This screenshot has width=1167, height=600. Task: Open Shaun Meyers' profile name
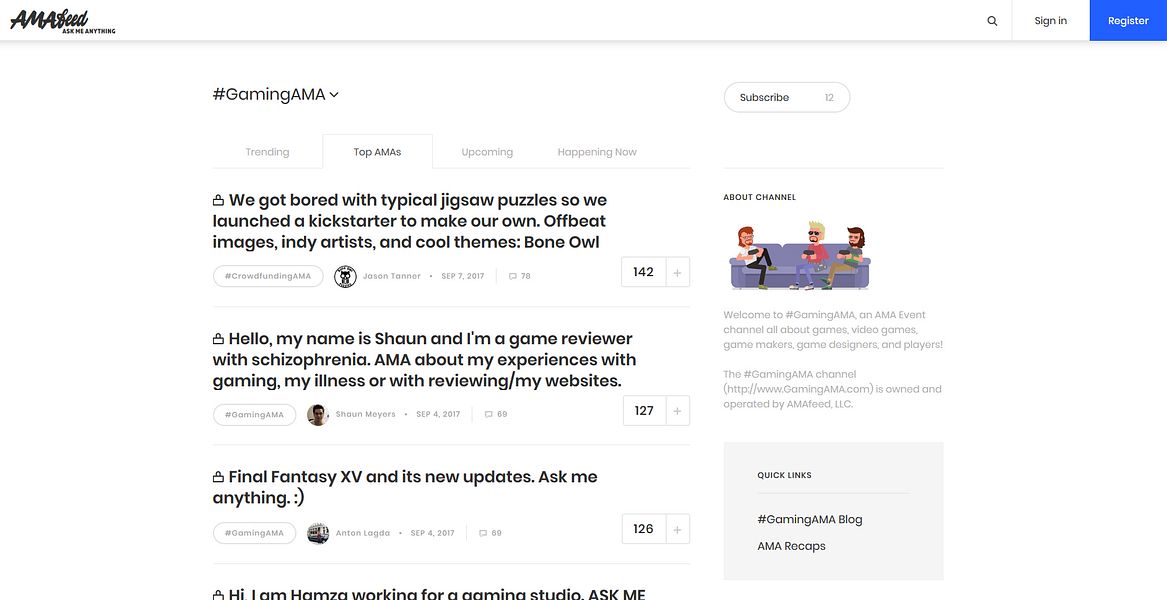click(x=365, y=415)
